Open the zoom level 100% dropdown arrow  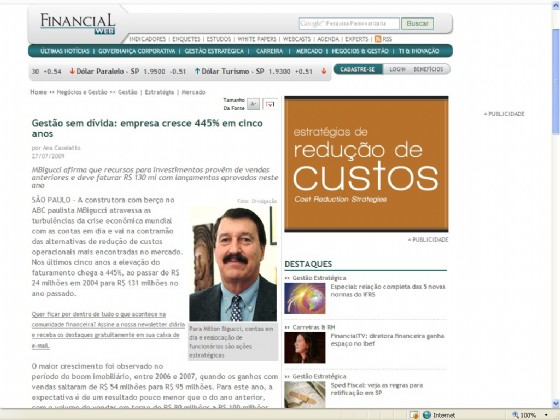tap(546, 415)
